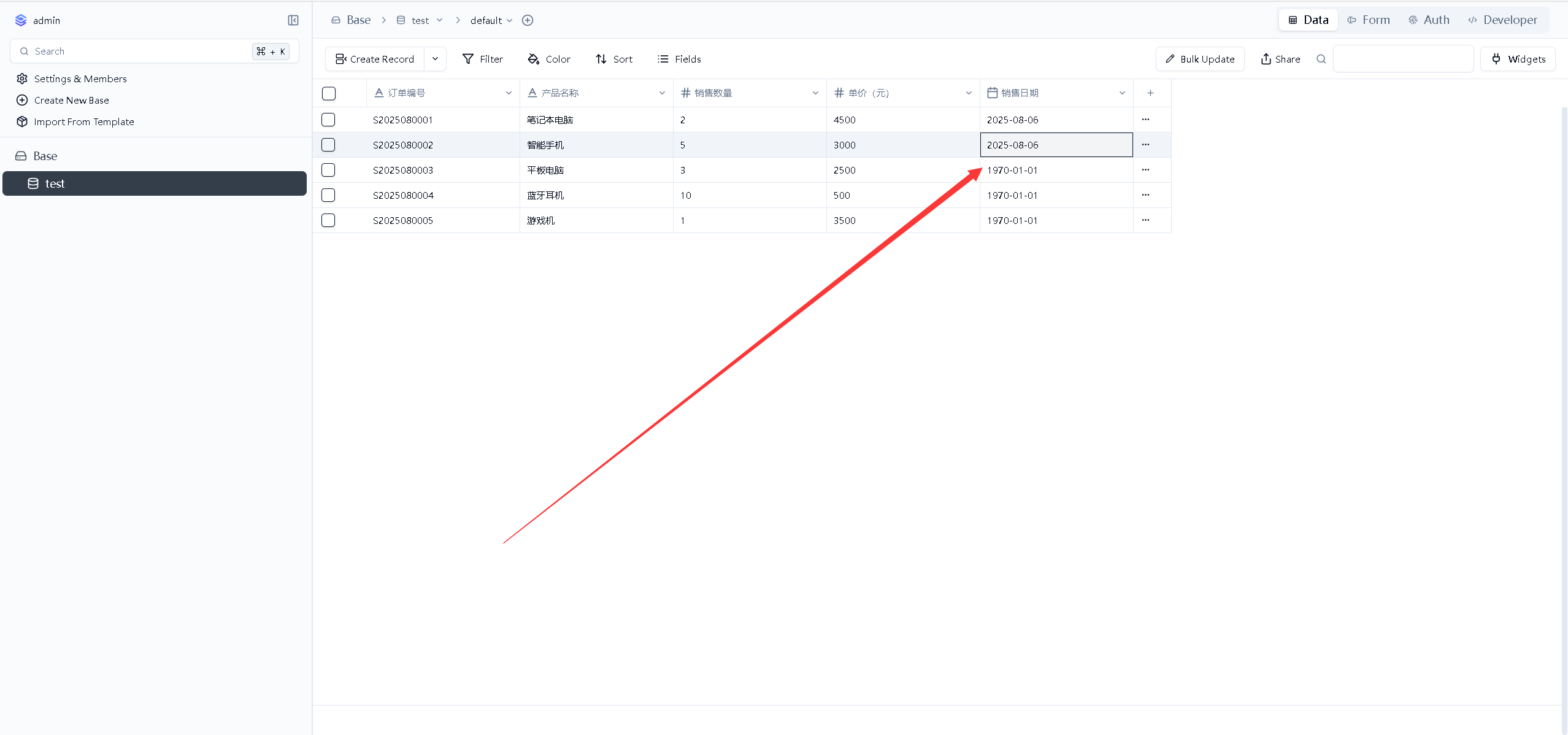Check the row S2025080003 checkbox
Viewport: 1568px width, 735px height.
[x=328, y=170]
